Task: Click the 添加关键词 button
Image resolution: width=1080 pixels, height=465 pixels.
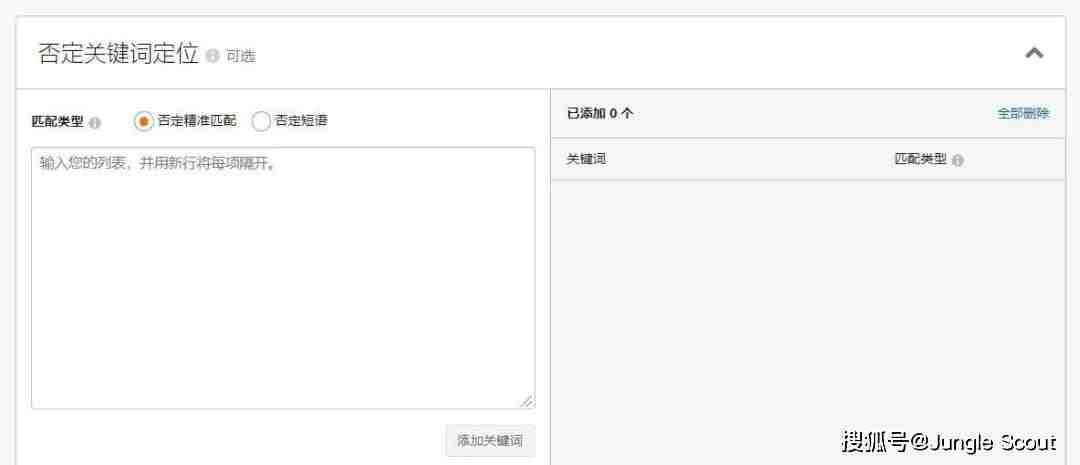Action: click(490, 441)
